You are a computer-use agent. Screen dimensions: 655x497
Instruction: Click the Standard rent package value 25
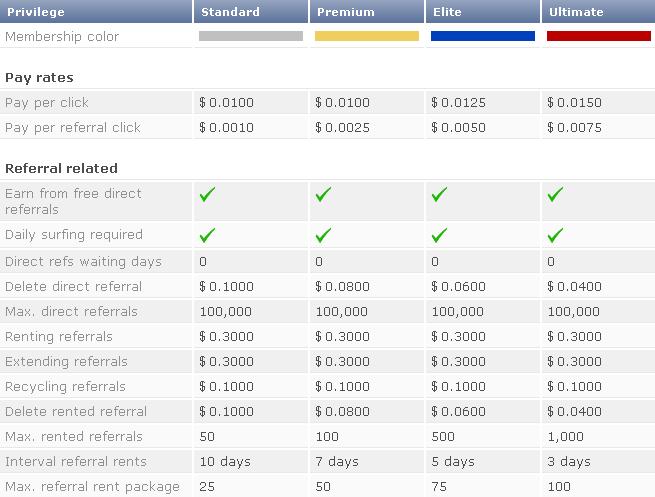(x=207, y=487)
